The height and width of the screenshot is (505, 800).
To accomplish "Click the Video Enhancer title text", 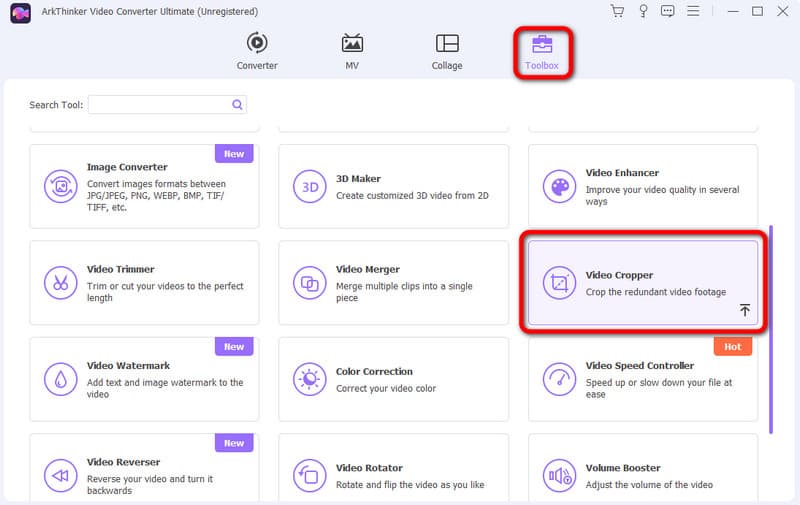I will [622, 172].
